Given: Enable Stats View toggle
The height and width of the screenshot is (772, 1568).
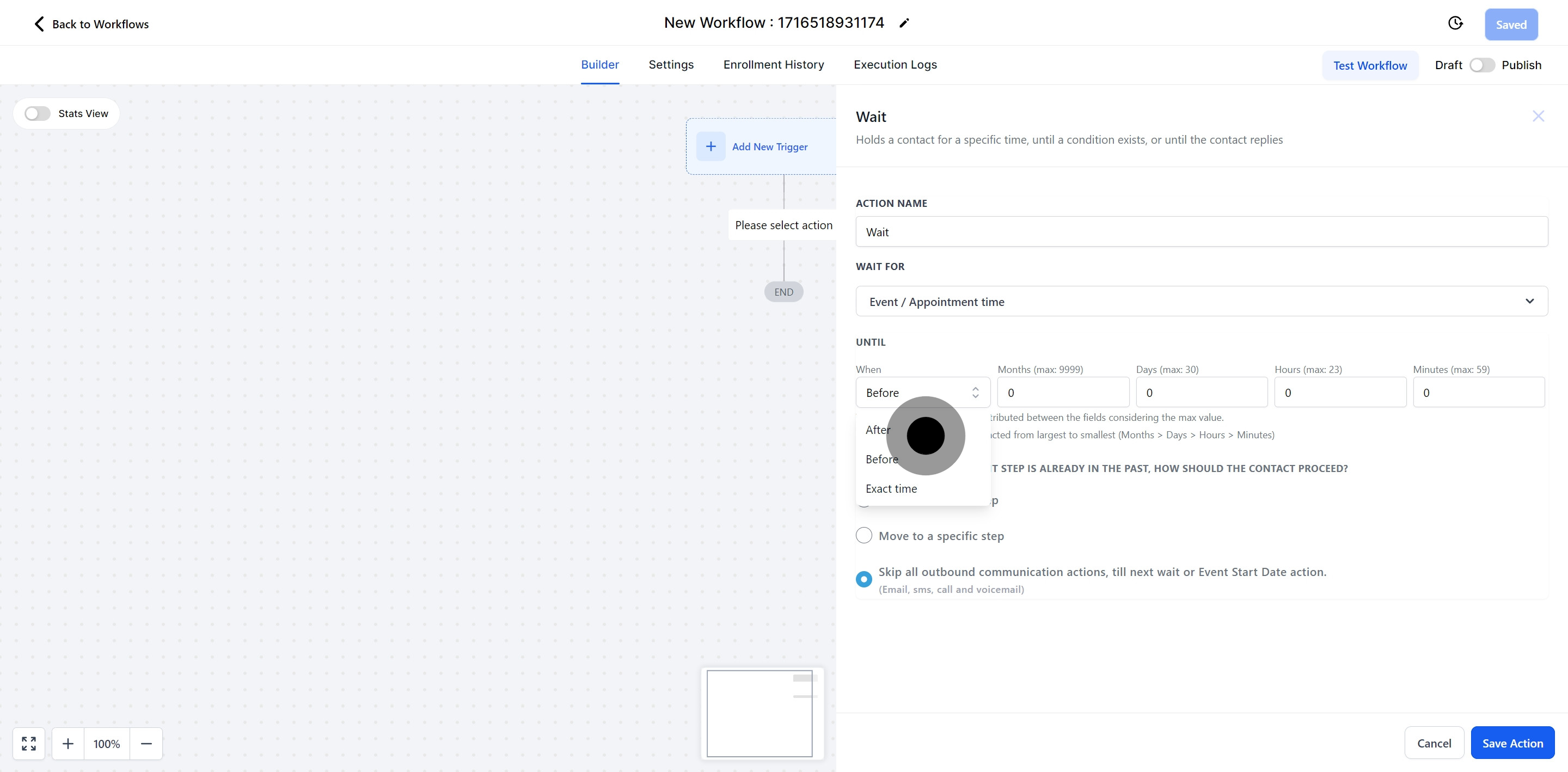Looking at the screenshot, I should click(x=36, y=113).
